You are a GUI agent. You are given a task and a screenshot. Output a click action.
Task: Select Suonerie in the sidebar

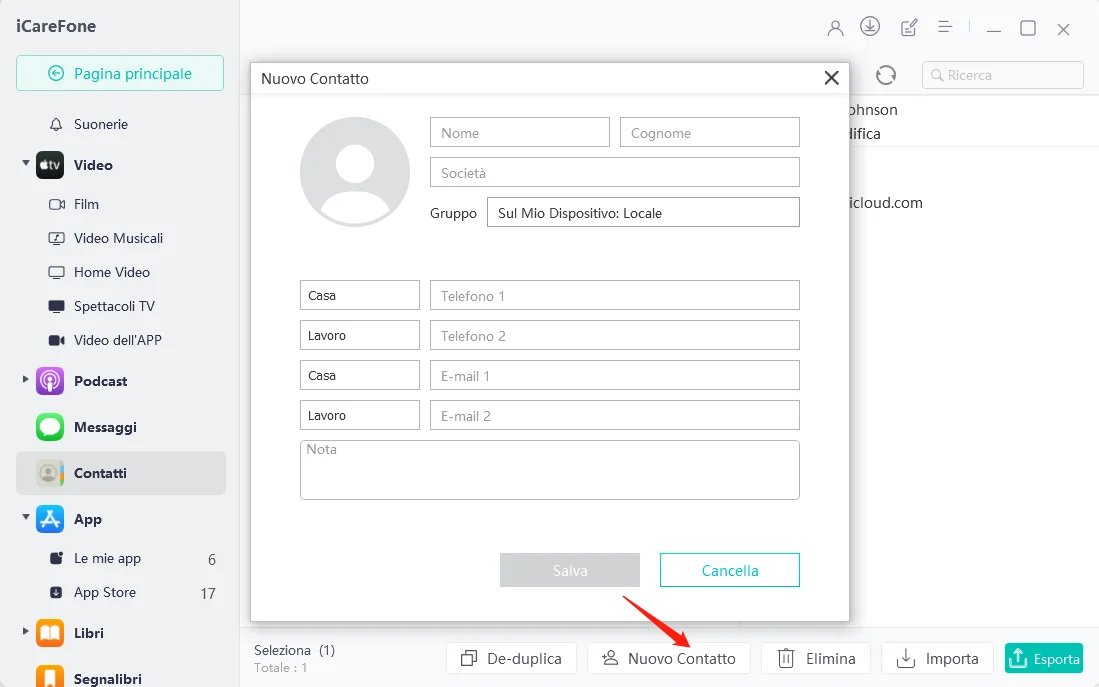point(100,124)
